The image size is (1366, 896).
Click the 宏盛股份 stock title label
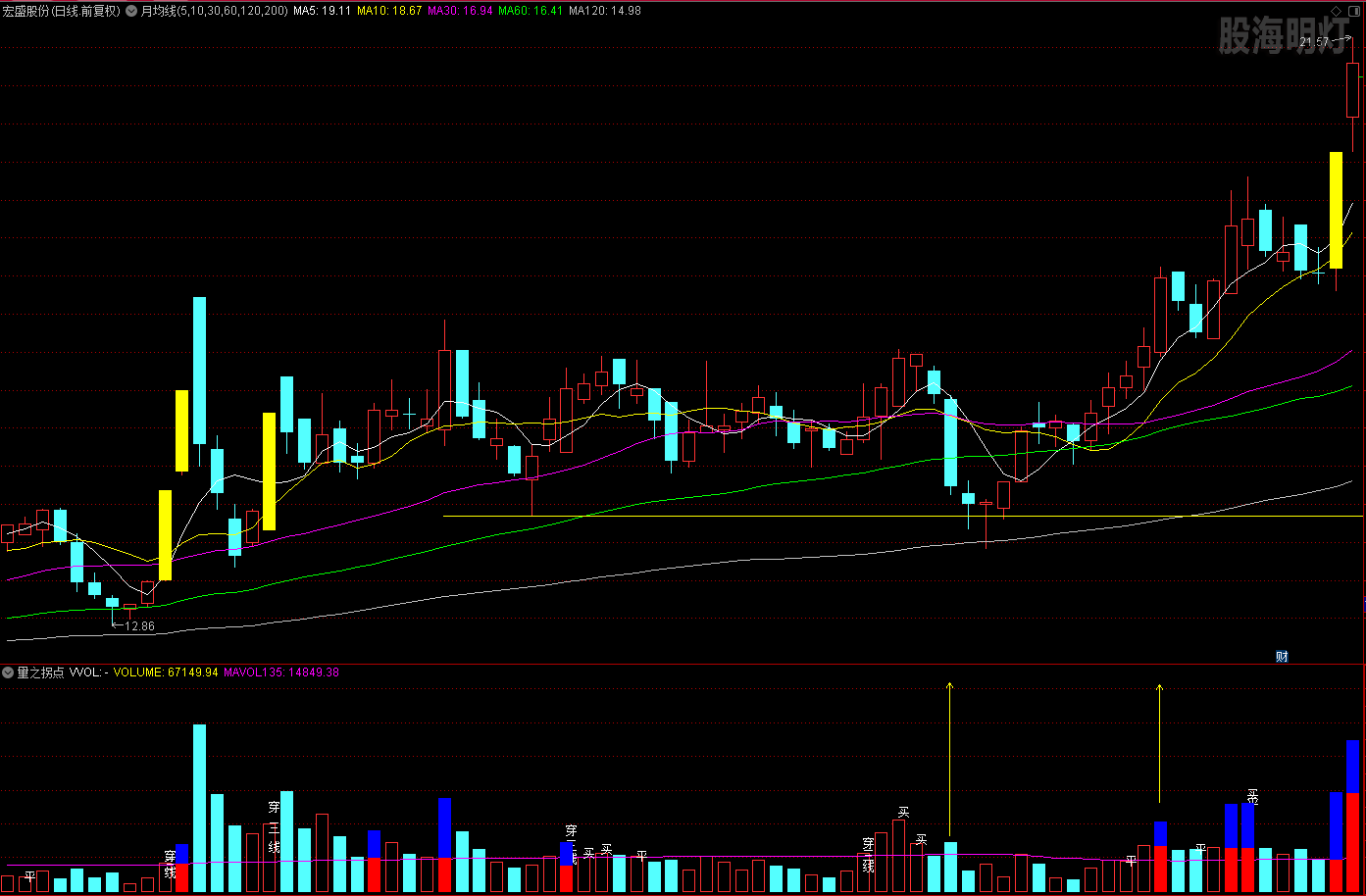61,11
